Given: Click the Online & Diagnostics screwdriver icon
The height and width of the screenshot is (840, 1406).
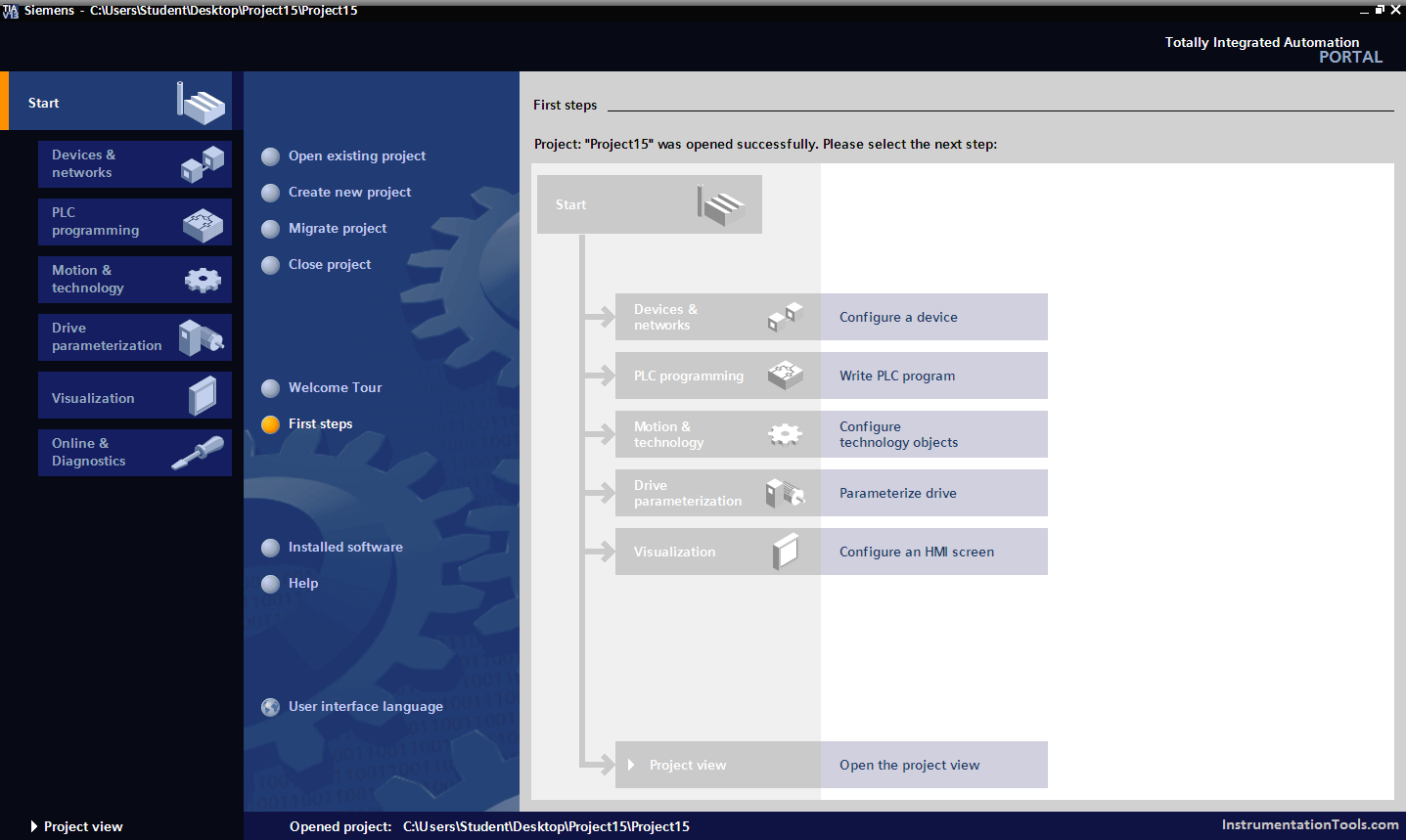Looking at the screenshot, I should [198, 453].
